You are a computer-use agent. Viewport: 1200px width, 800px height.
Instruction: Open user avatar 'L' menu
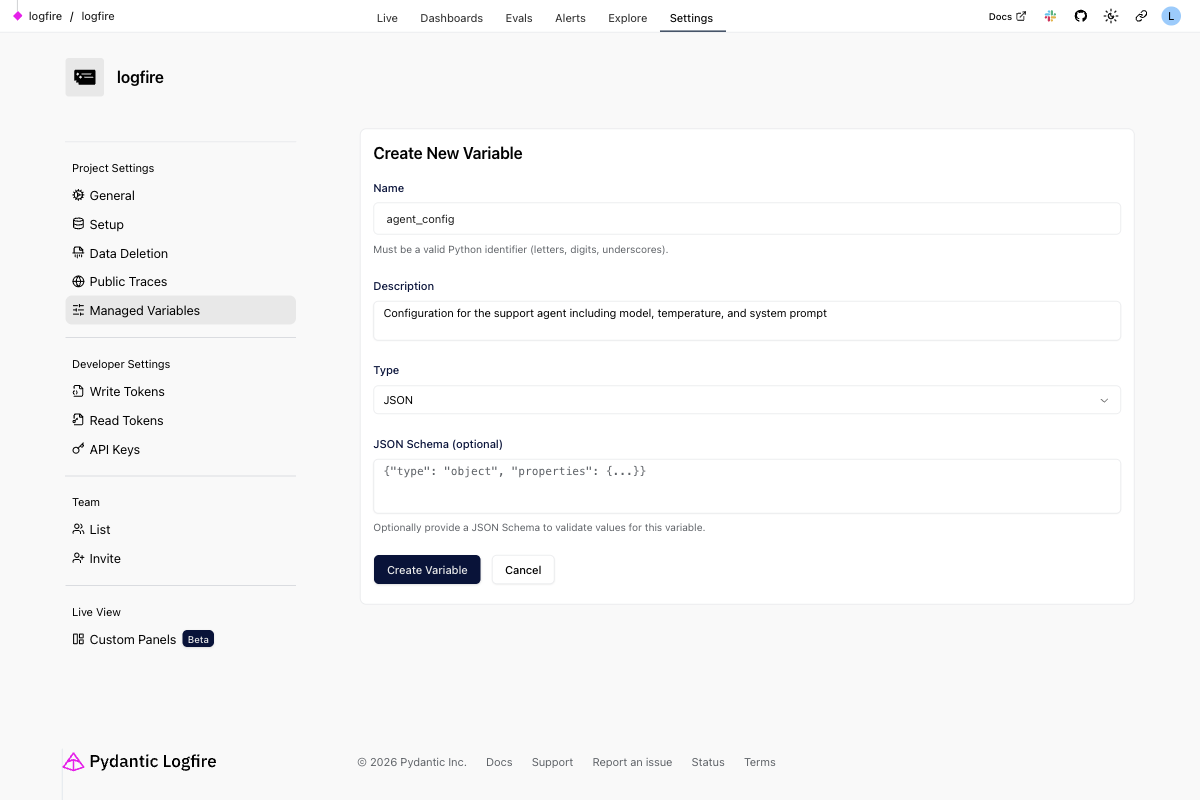[x=1171, y=17]
